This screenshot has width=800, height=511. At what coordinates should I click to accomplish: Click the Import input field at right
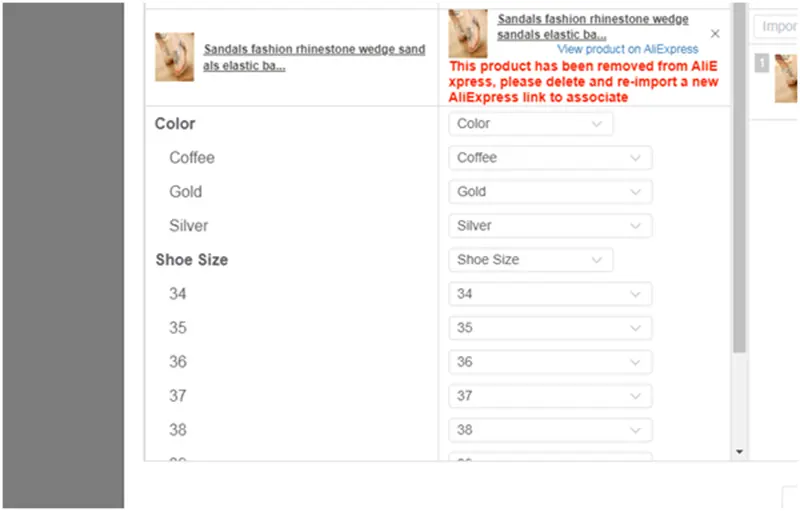tap(777, 26)
